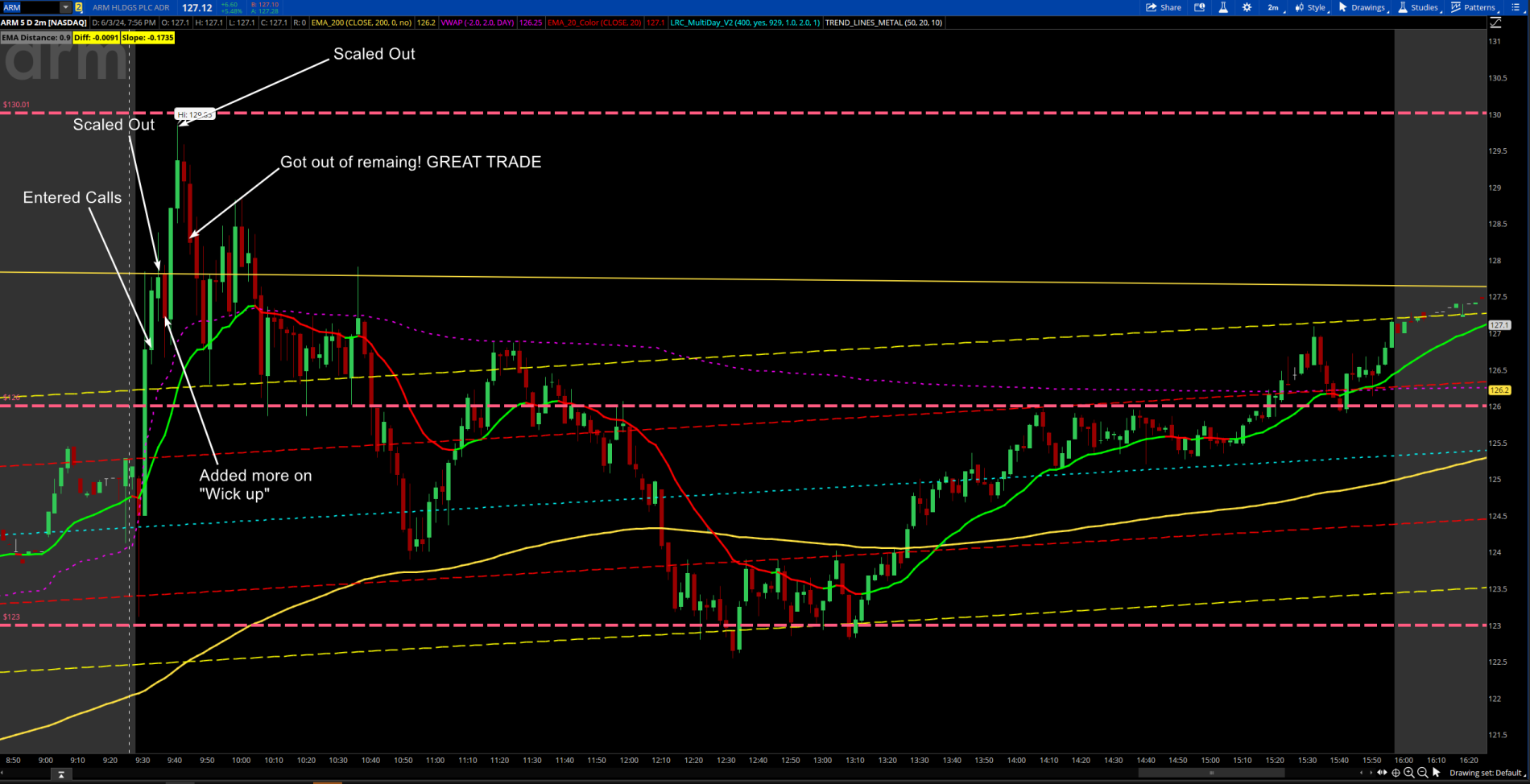
Task: Click the list menu icon at top right
Action: (x=1516, y=7)
